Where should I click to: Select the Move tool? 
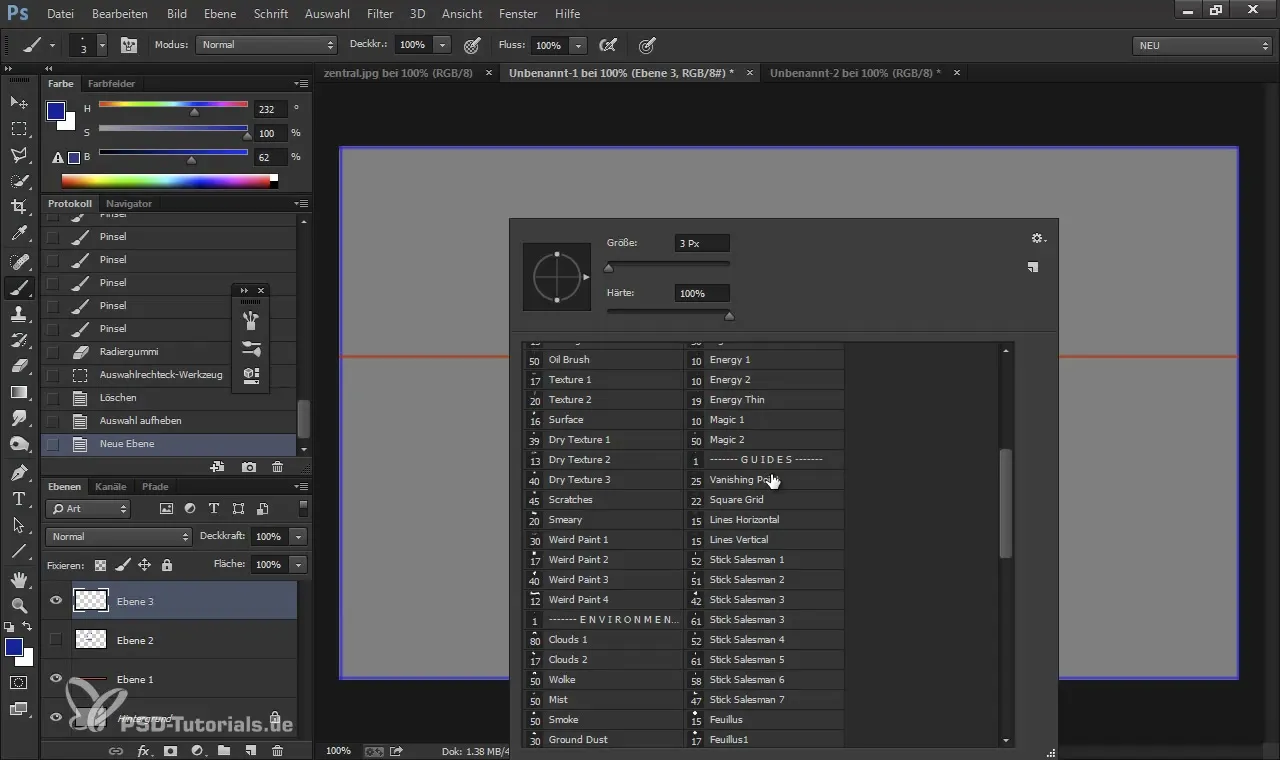[x=19, y=103]
